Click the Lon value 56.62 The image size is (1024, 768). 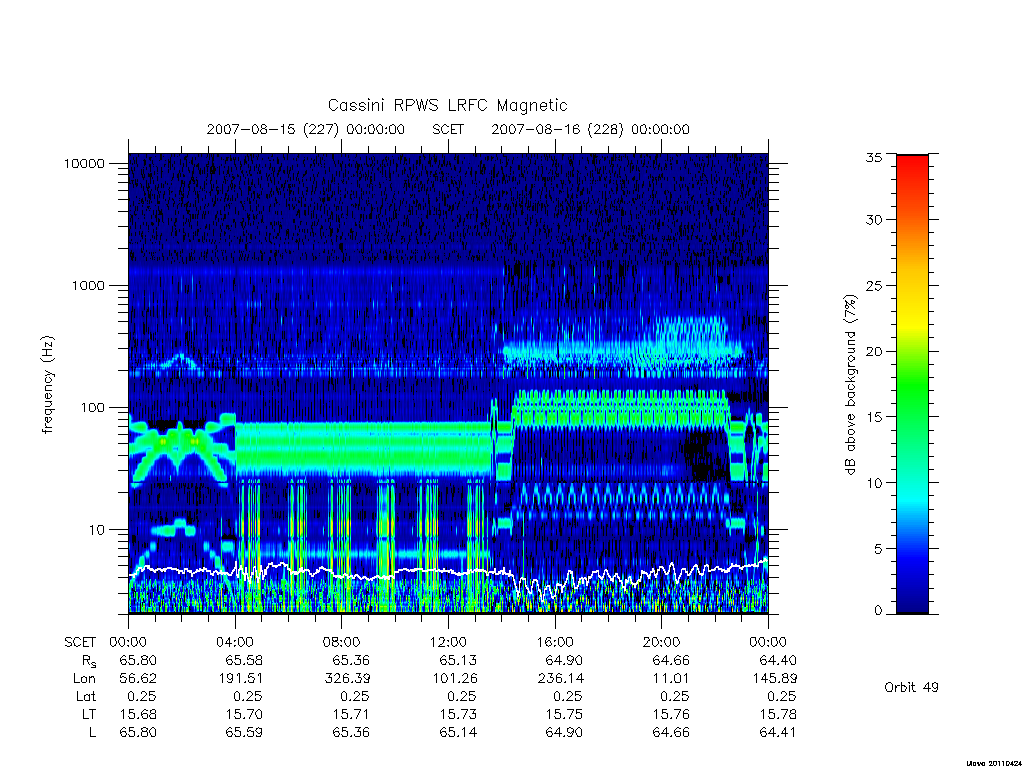coord(138,679)
